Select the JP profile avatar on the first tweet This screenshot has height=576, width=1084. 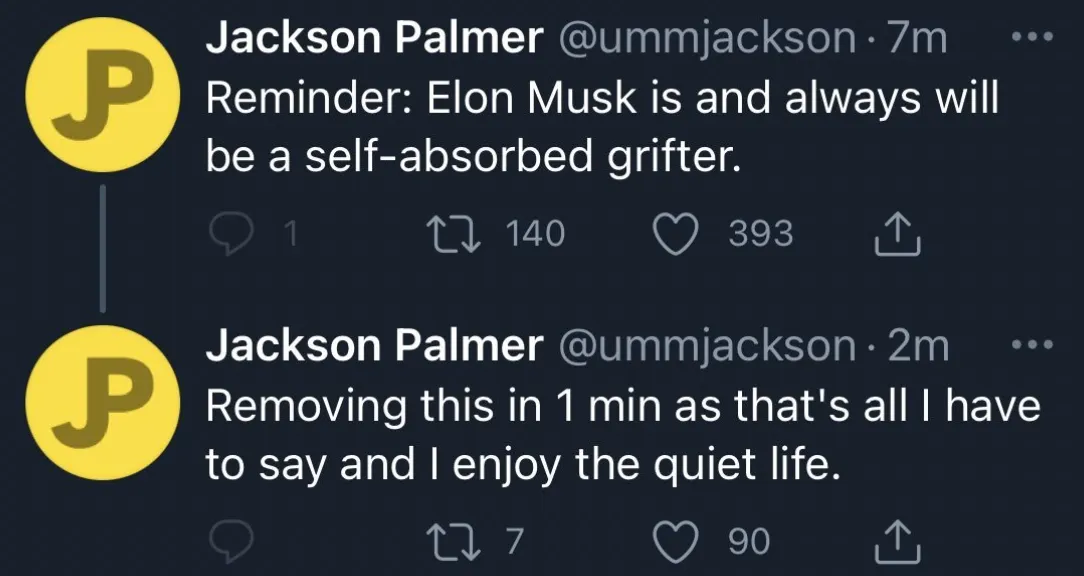tap(104, 95)
